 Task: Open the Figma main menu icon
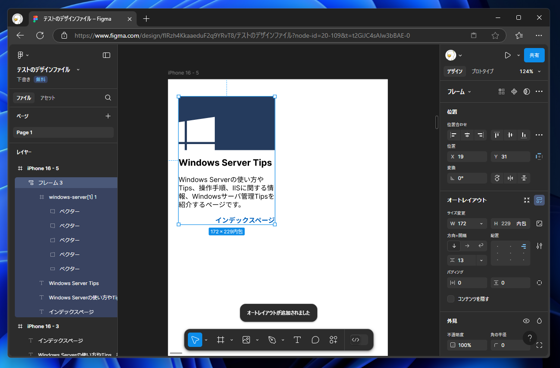pos(20,55)
